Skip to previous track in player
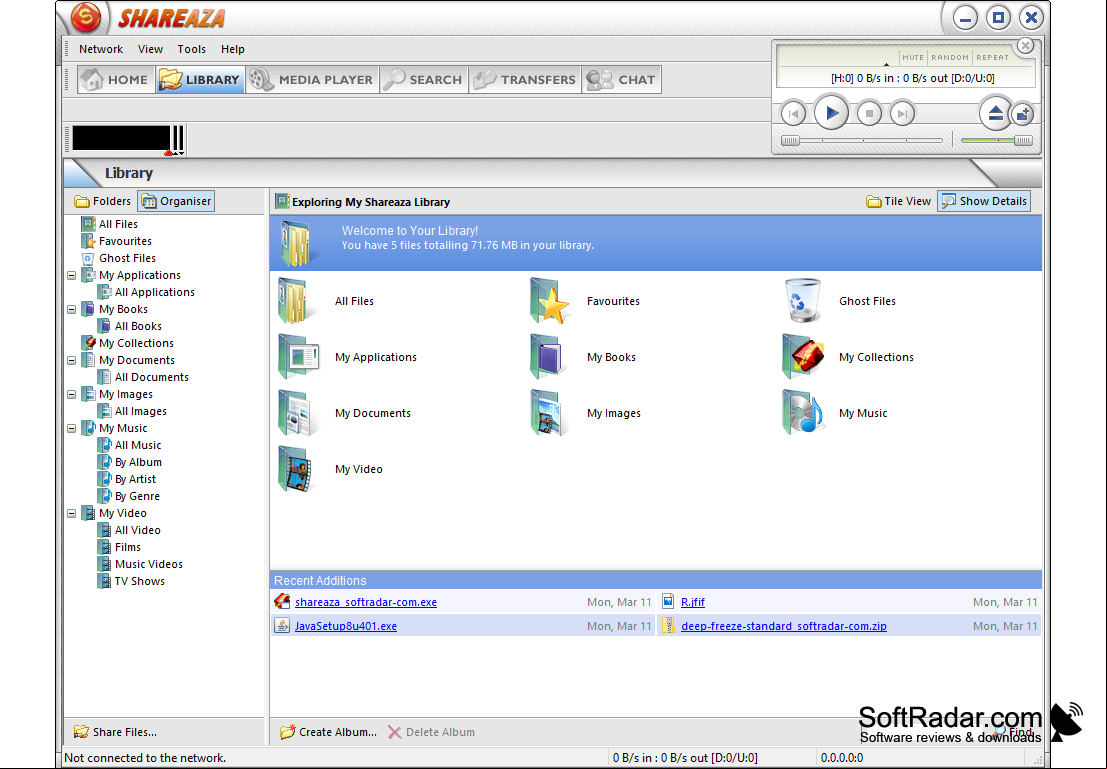 (x=793, y=113)
